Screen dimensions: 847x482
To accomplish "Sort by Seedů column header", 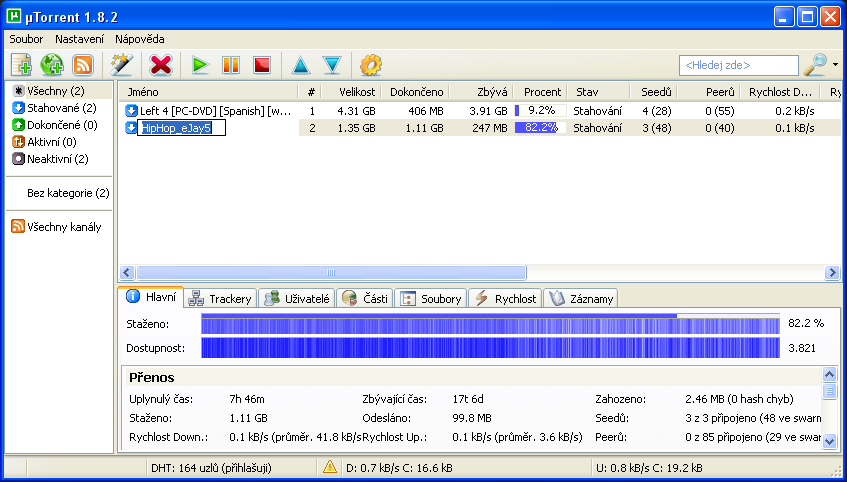I will (654, 92).
